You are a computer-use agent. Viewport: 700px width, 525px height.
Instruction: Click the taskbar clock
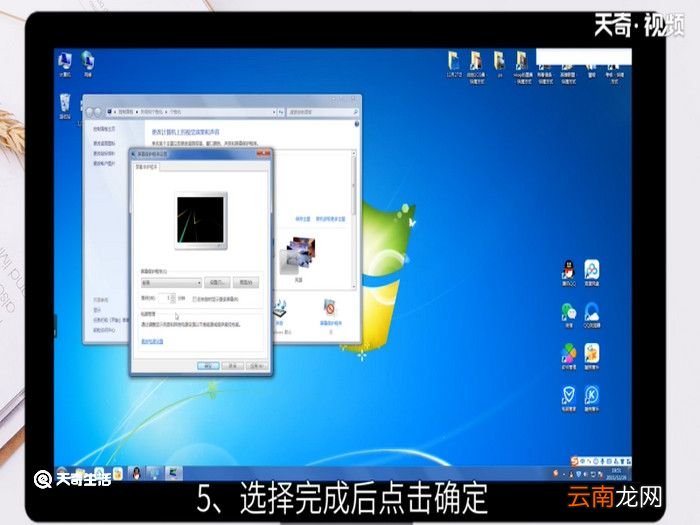(616, 473)
